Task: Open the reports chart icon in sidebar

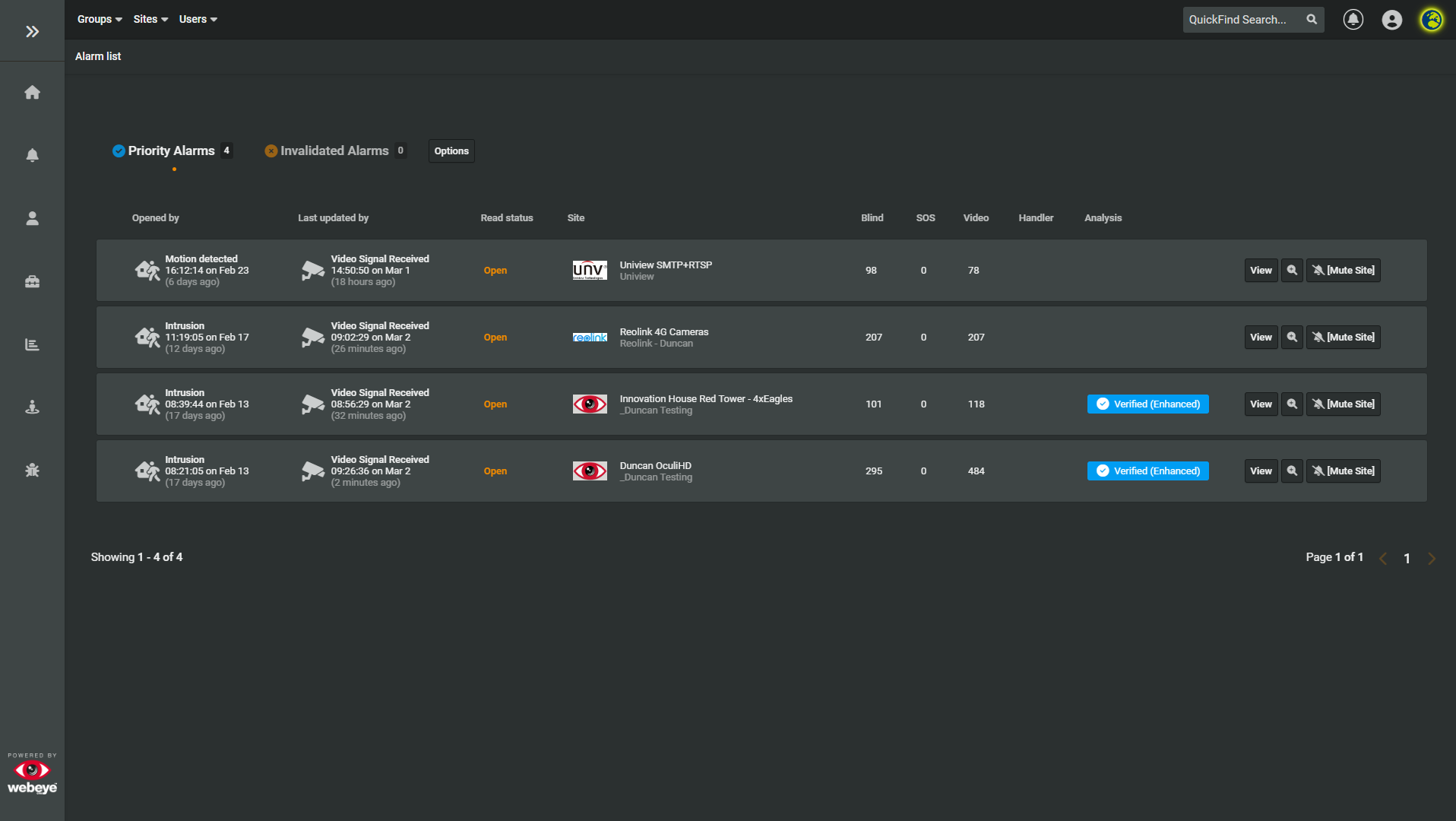Action: [x=33, y=344]
